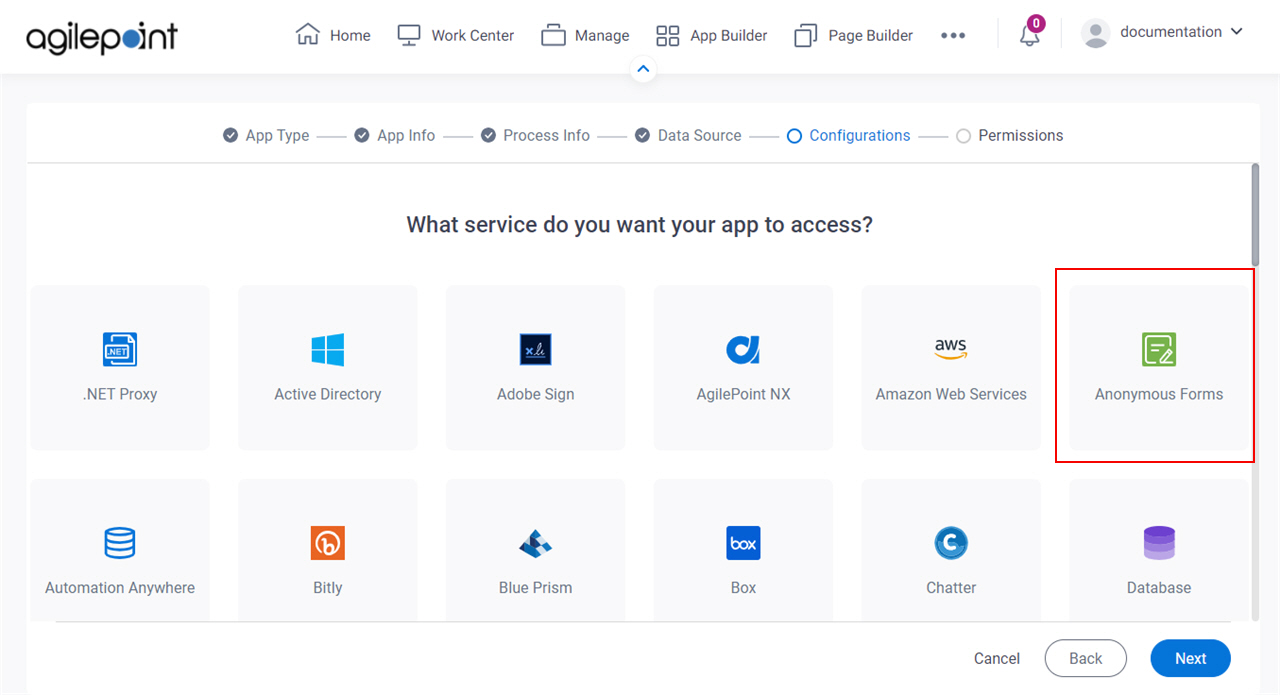1280x695 pixels.
Task: Open App Builder menu
Action: 711,35
